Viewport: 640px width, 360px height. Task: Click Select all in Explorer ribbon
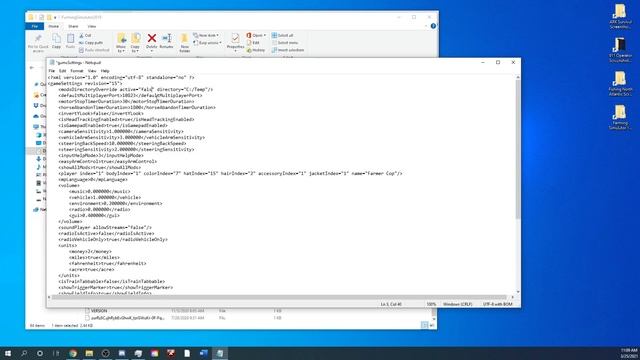(282, 36)
